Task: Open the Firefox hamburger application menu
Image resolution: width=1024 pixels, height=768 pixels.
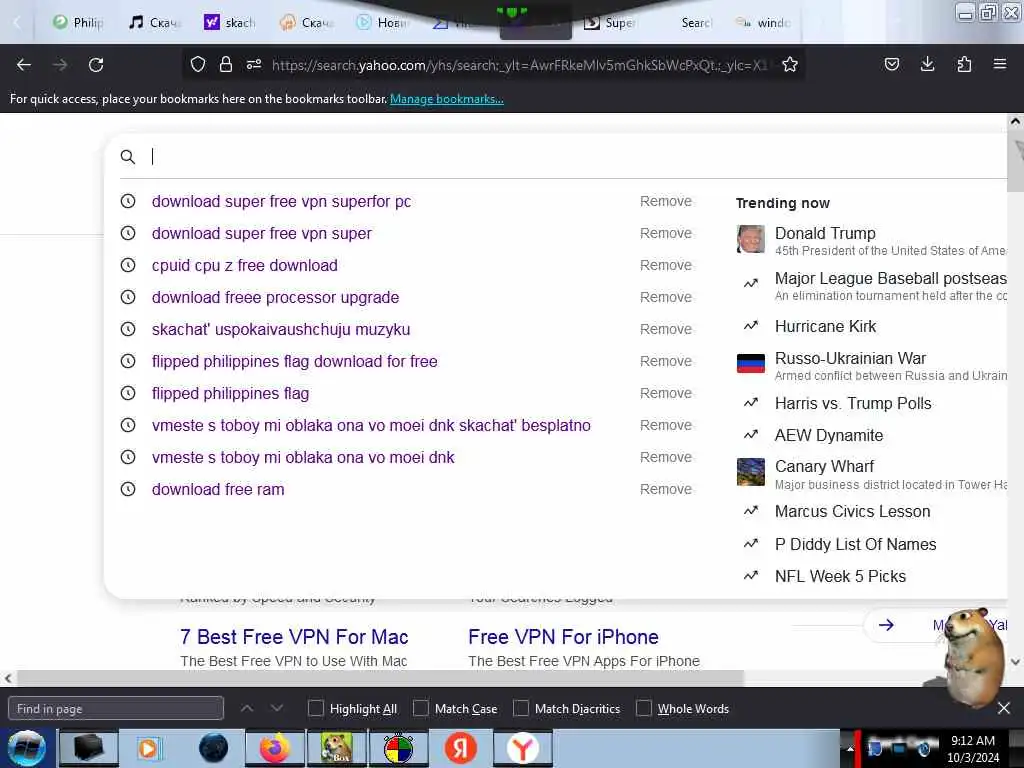Action: 1000,64
